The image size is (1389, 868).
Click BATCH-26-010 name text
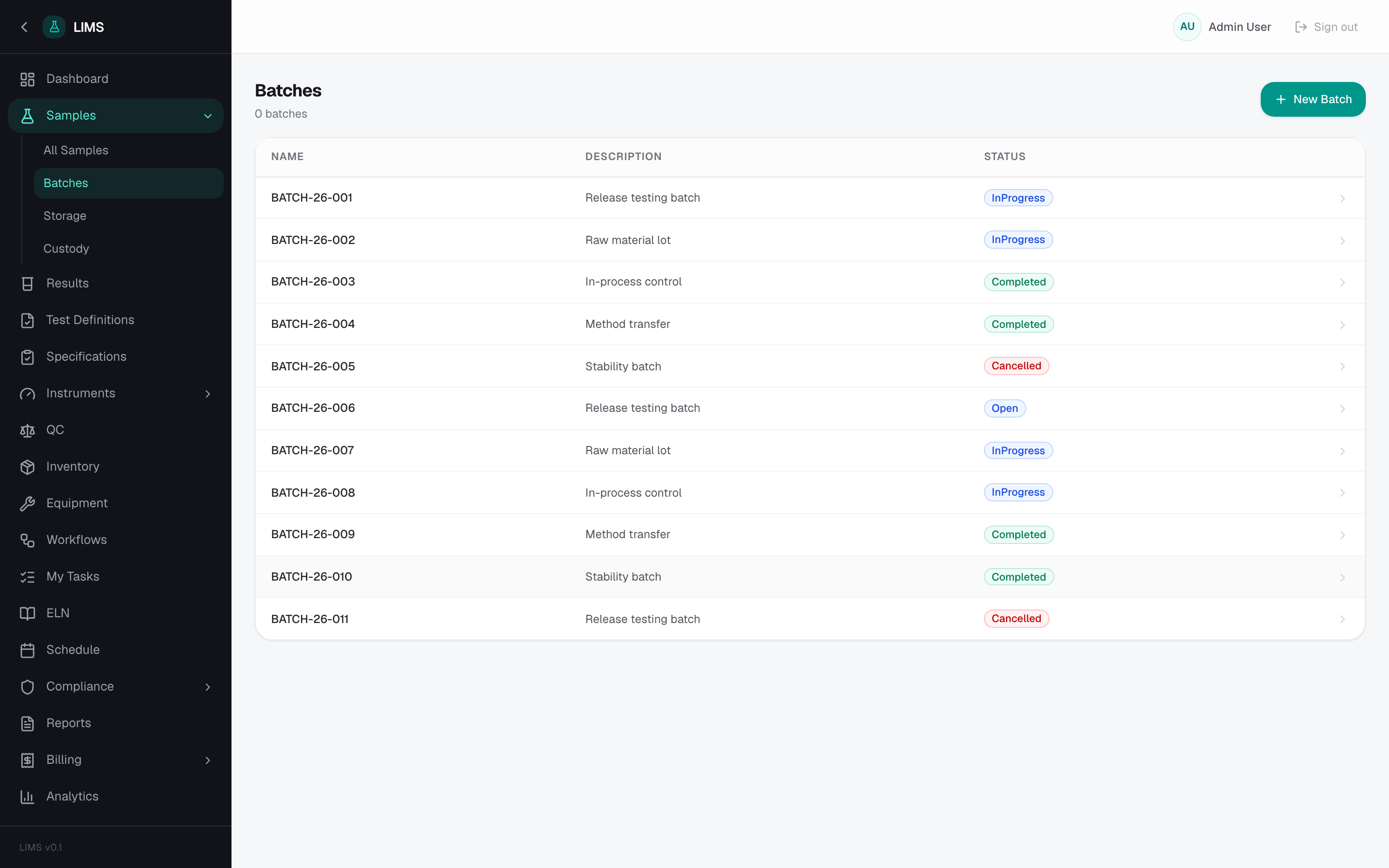coord(311,577)
